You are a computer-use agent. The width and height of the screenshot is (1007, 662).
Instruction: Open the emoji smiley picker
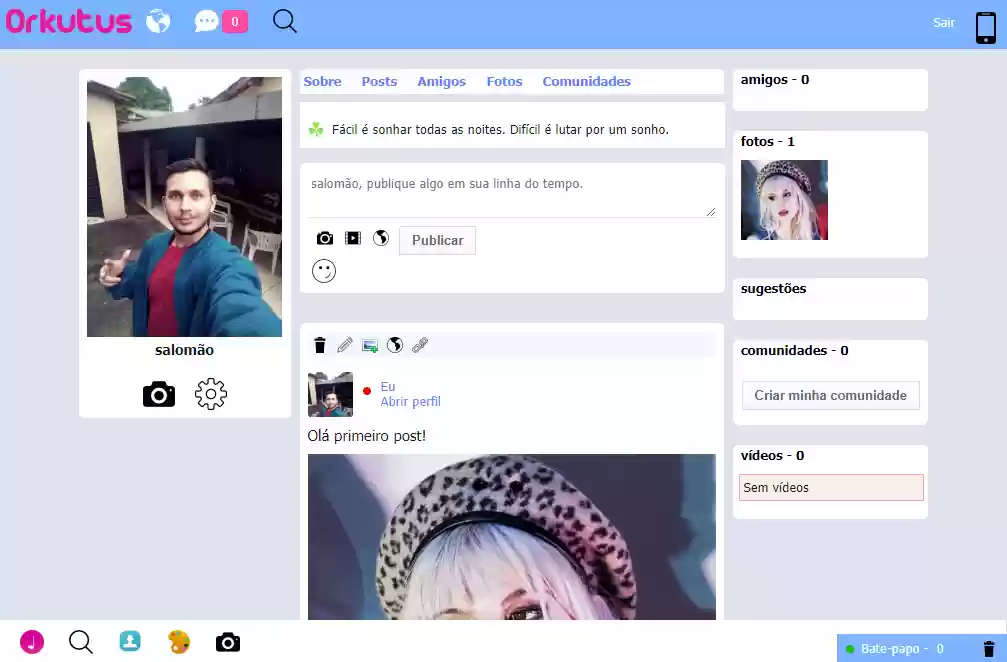coord(323,270)
